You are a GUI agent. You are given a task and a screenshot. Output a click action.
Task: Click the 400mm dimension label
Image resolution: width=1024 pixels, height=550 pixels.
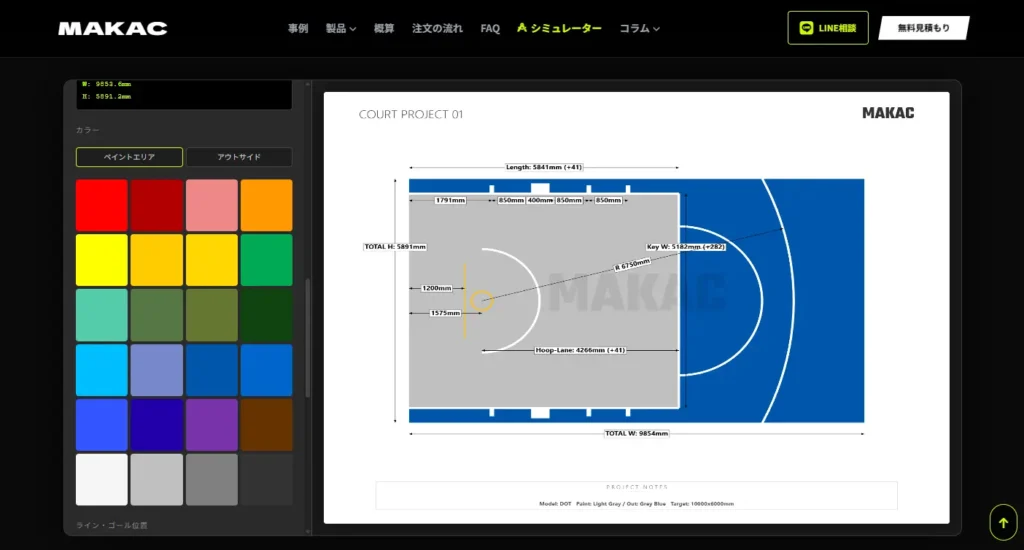[540, 200]
